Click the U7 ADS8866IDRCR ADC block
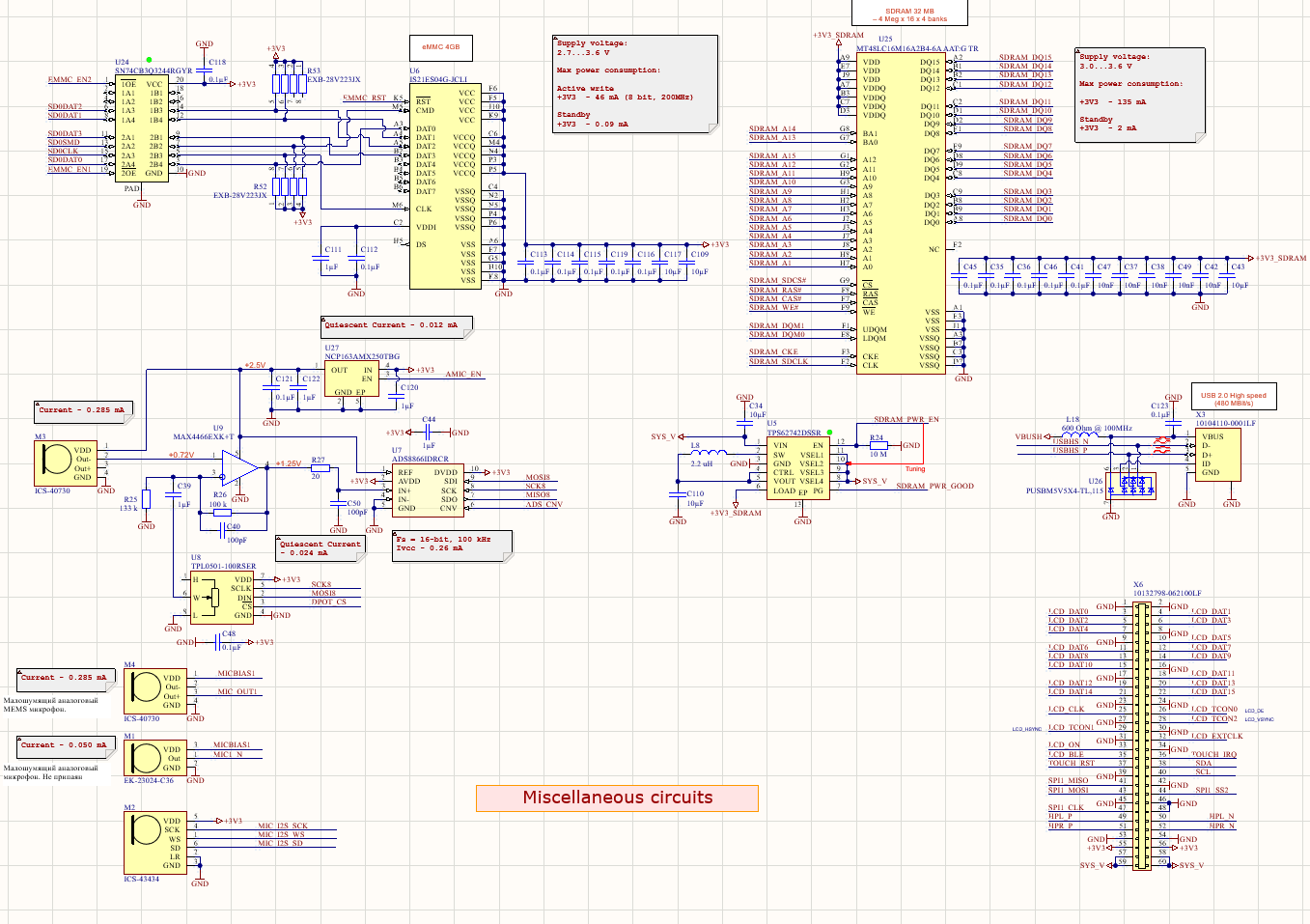The width and height of the screenshot is (1310, 924). coord(427,490)
